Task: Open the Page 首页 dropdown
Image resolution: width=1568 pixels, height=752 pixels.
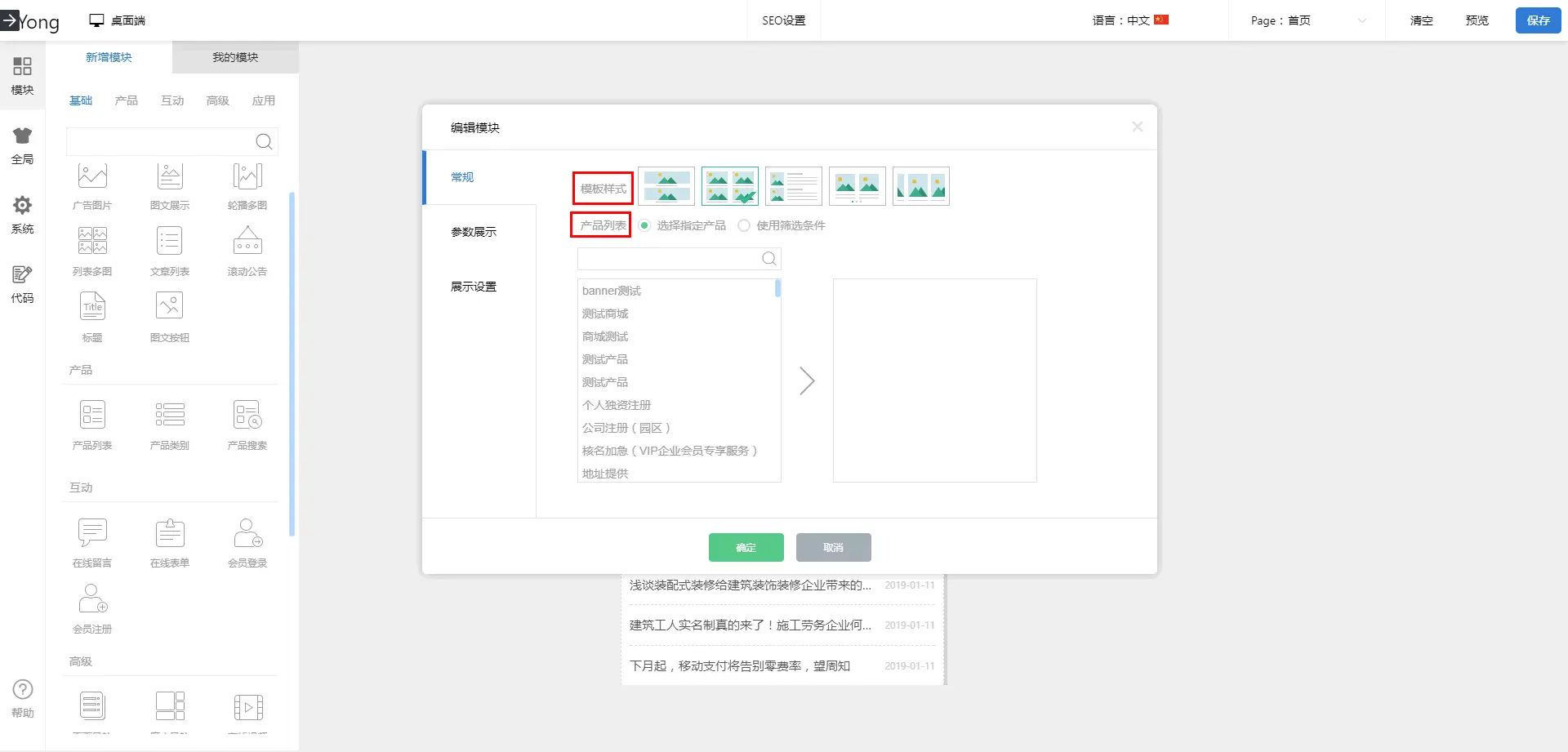Action: (x=1307, y=20)
